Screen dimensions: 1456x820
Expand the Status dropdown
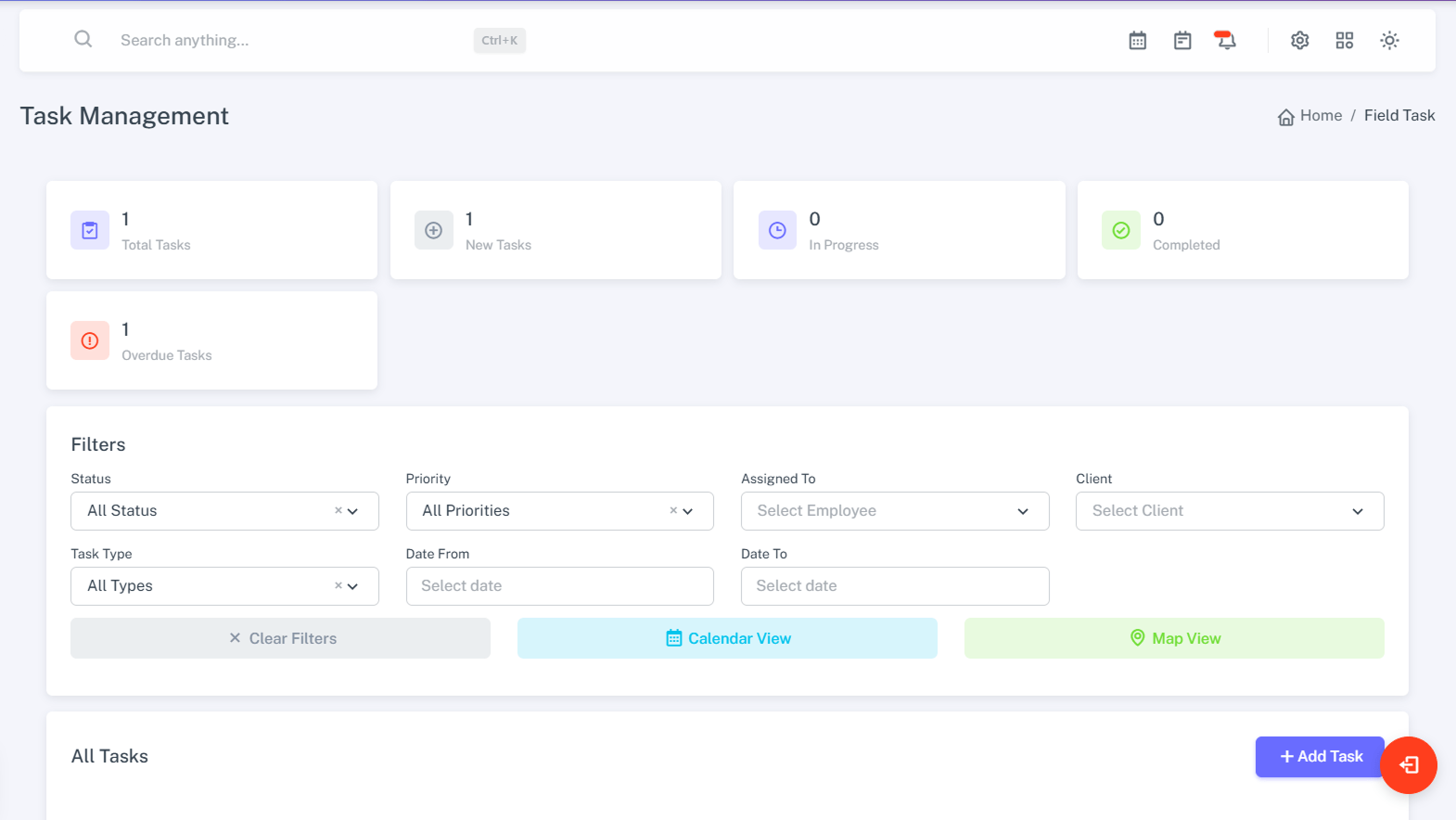click(353, 511)
